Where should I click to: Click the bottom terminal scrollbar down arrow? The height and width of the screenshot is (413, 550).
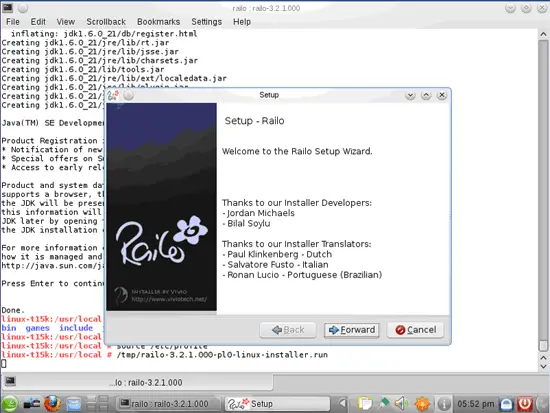pyautogui.click(x=543, y=367)
